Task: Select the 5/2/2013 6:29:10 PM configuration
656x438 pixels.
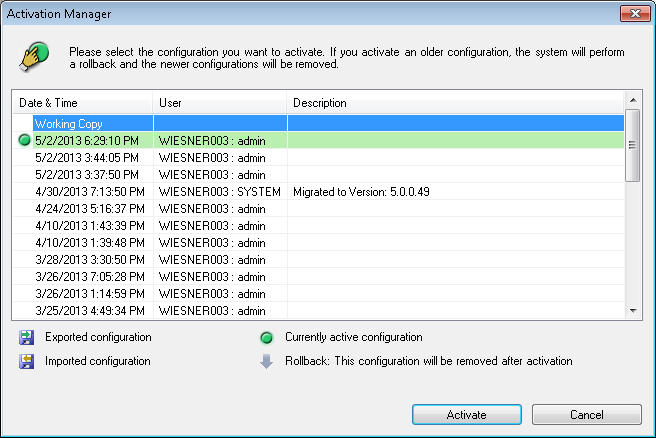Action: click(x=318, y=141)
